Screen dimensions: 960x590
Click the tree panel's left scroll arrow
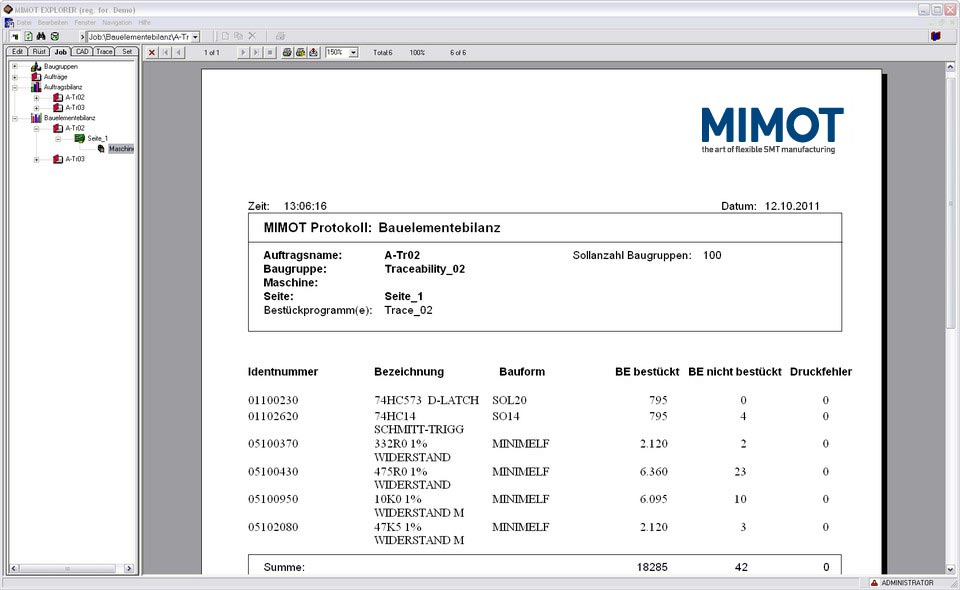pyautogui.click(x=13, y=569)
